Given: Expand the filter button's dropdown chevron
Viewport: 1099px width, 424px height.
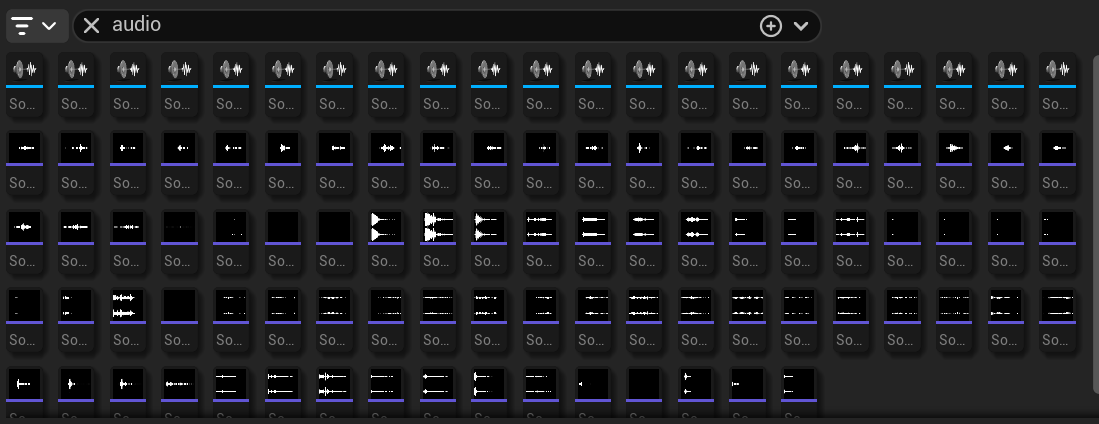Looking at the screenshot, I should [x=49, y=26].
